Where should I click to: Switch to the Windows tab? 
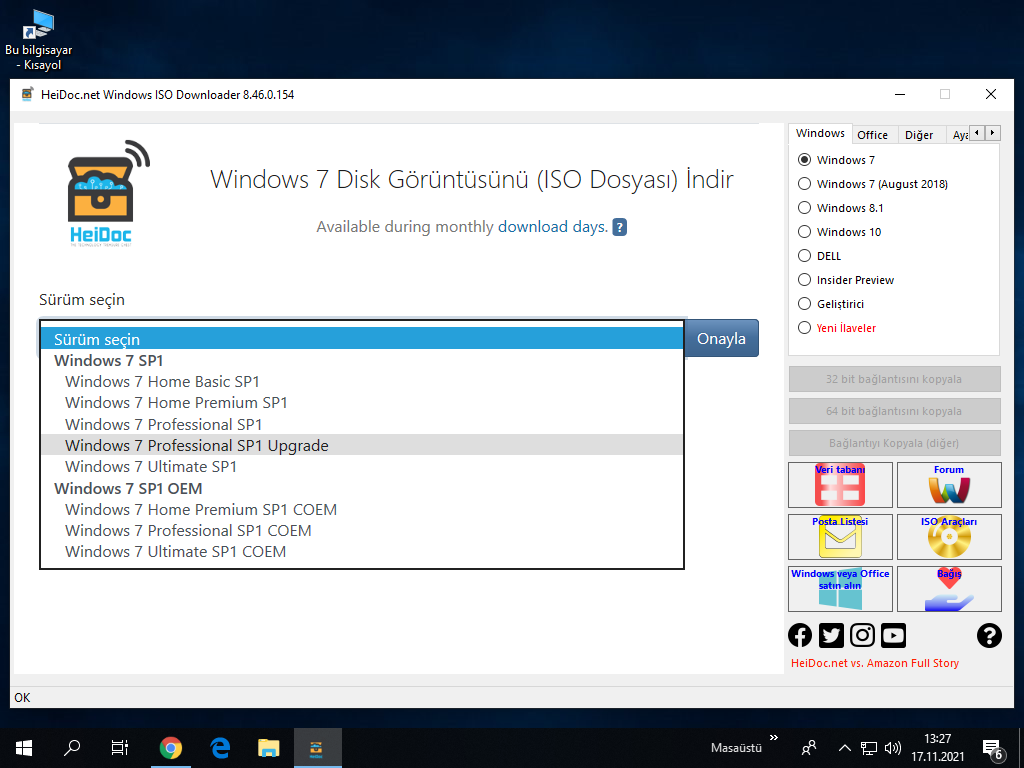(x=820, y=133)
